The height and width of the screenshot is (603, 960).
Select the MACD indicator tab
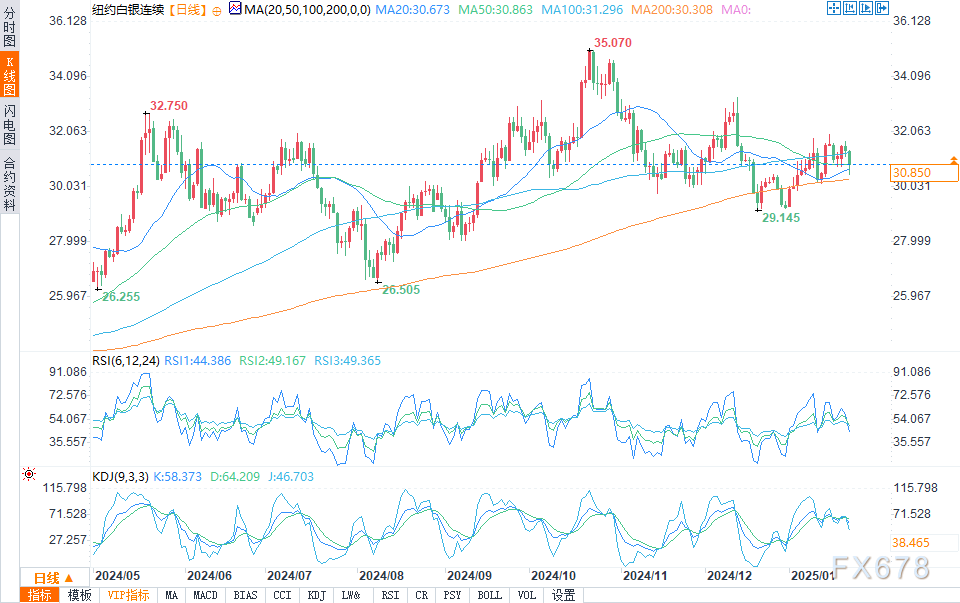point(205,595)
